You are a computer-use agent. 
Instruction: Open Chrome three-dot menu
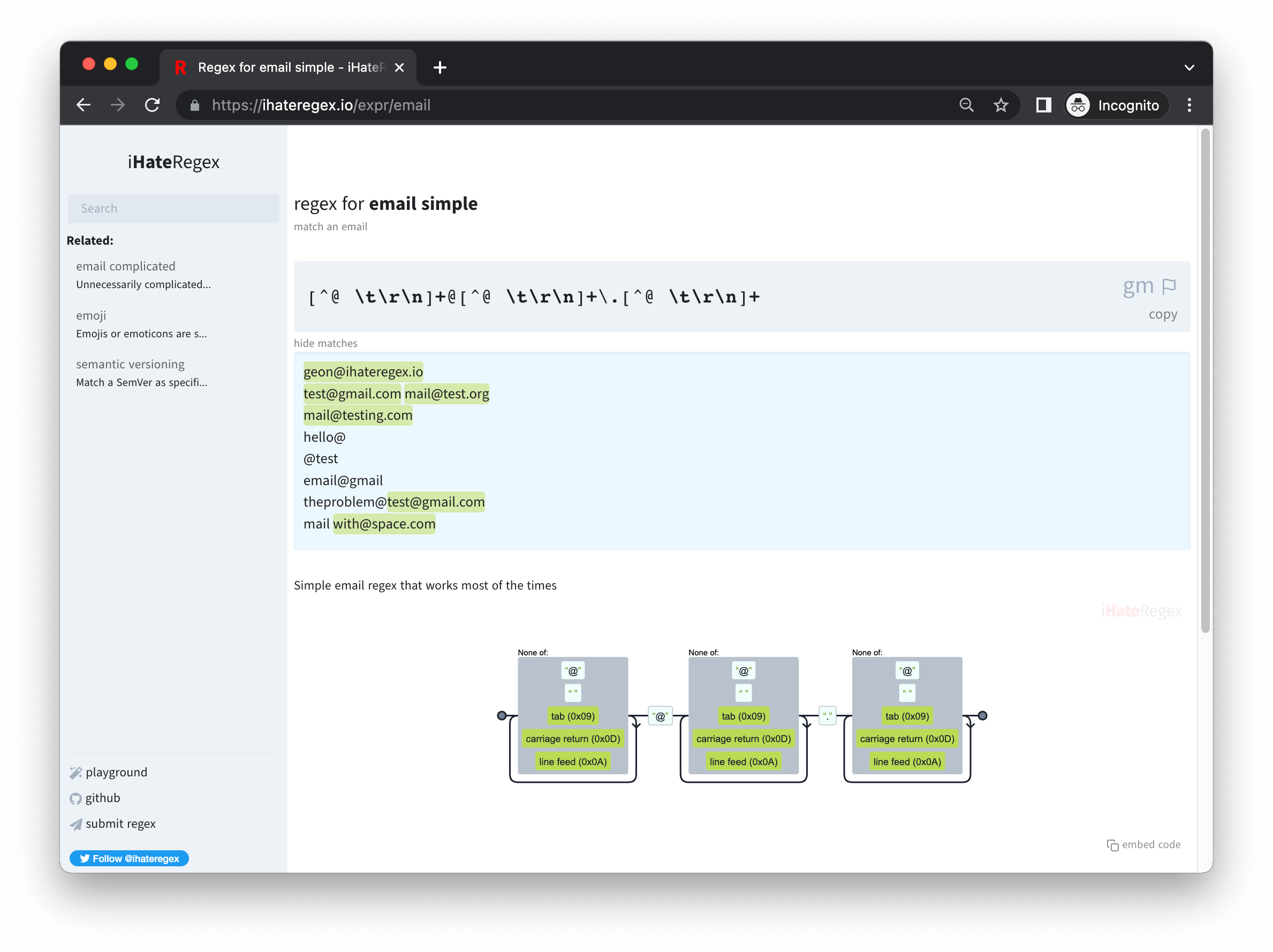1189,105
